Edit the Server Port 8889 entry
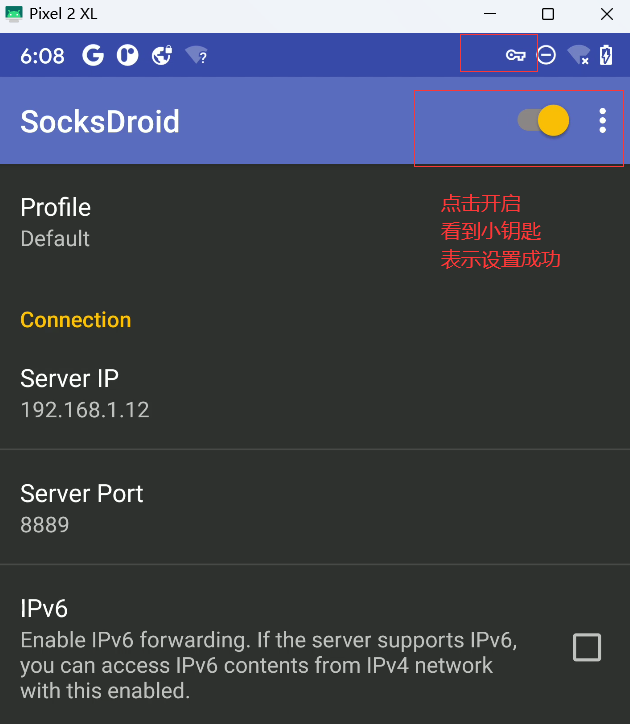 pos(315,508)
